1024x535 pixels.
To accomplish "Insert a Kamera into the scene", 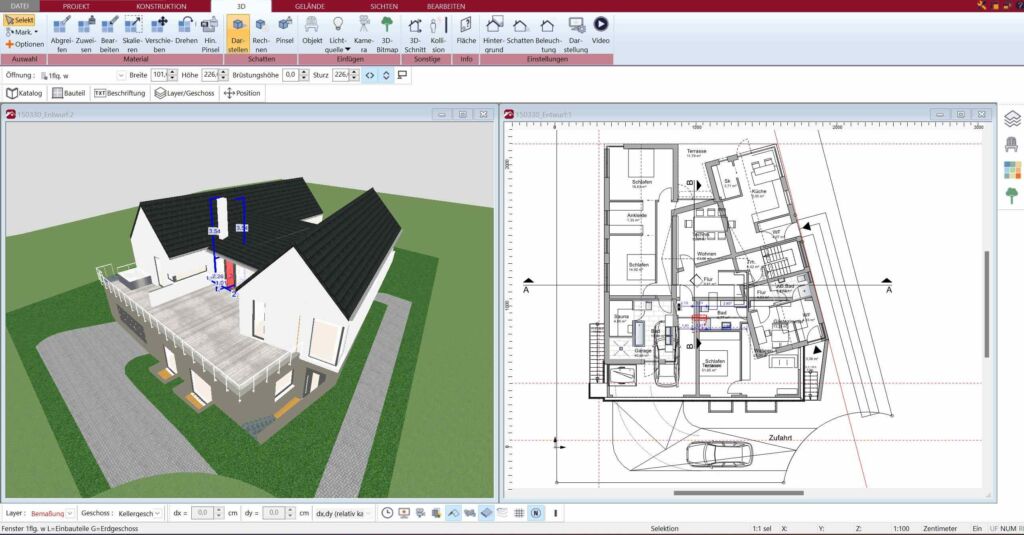I will click(x=364, y=34).
